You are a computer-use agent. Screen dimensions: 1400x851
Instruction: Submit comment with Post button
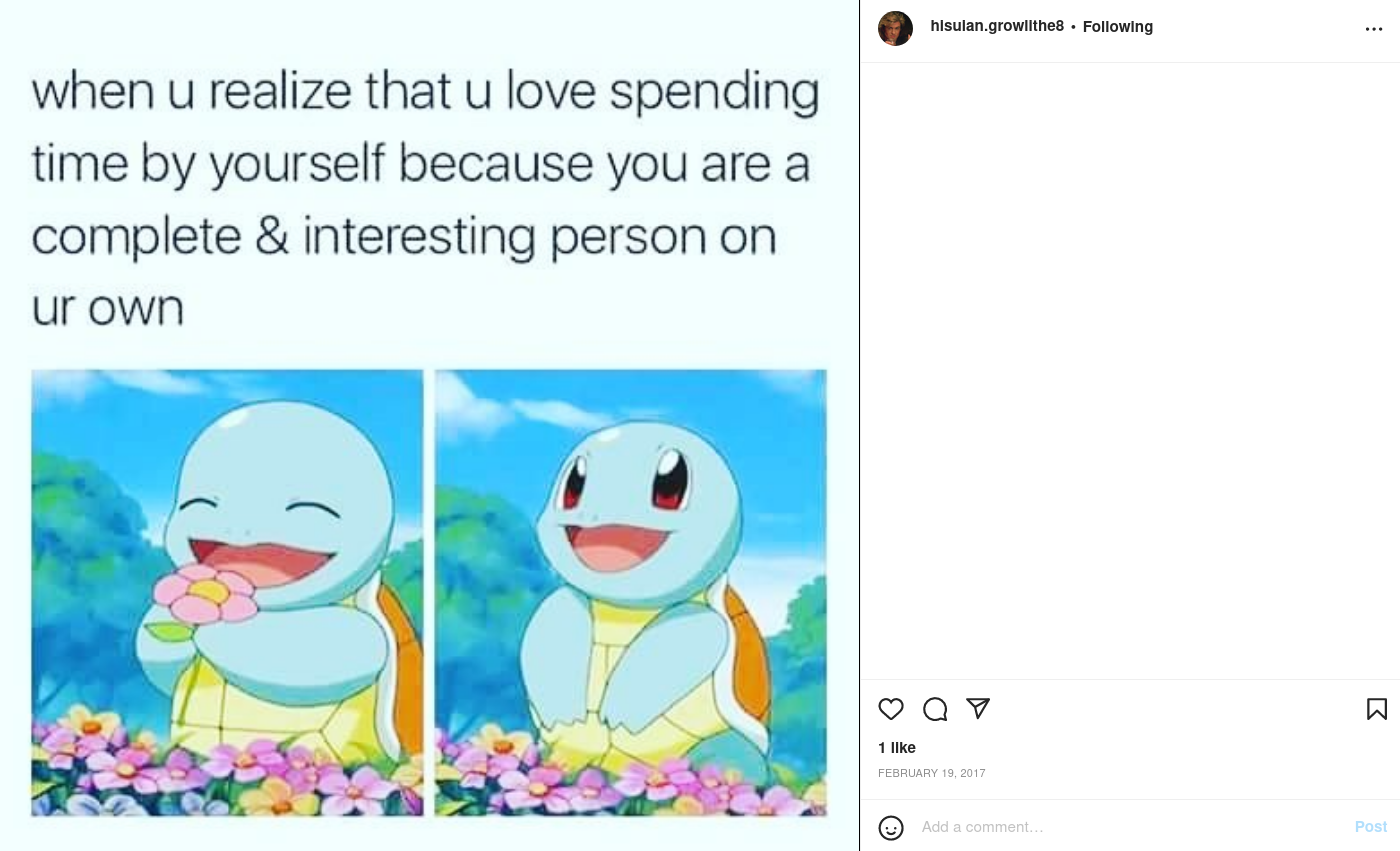coord(1371,827)
